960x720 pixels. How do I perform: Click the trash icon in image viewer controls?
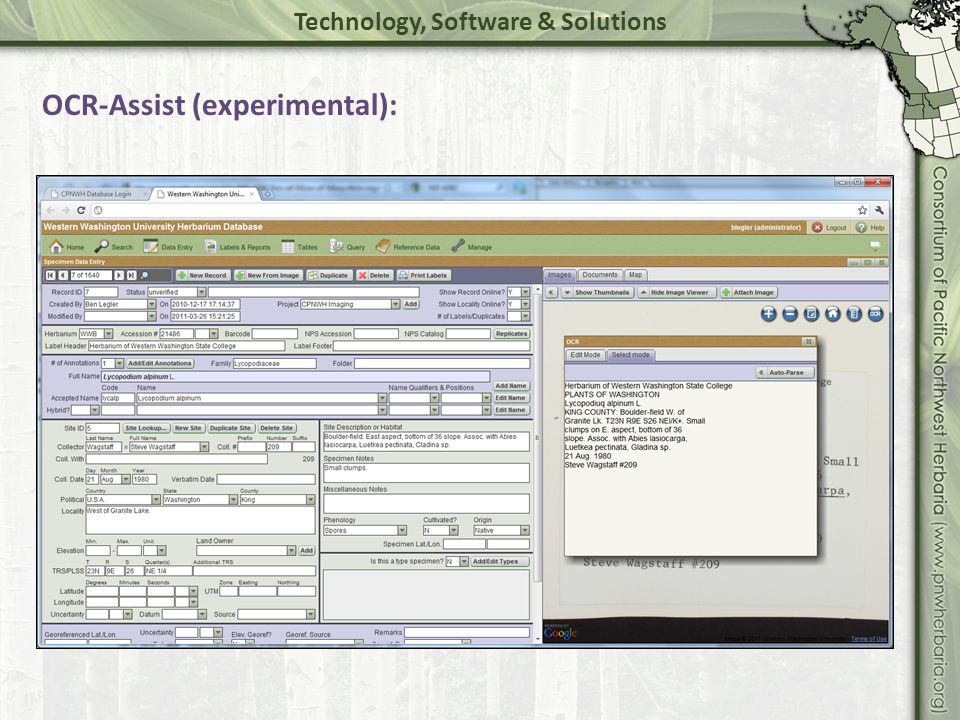[854, 314]
